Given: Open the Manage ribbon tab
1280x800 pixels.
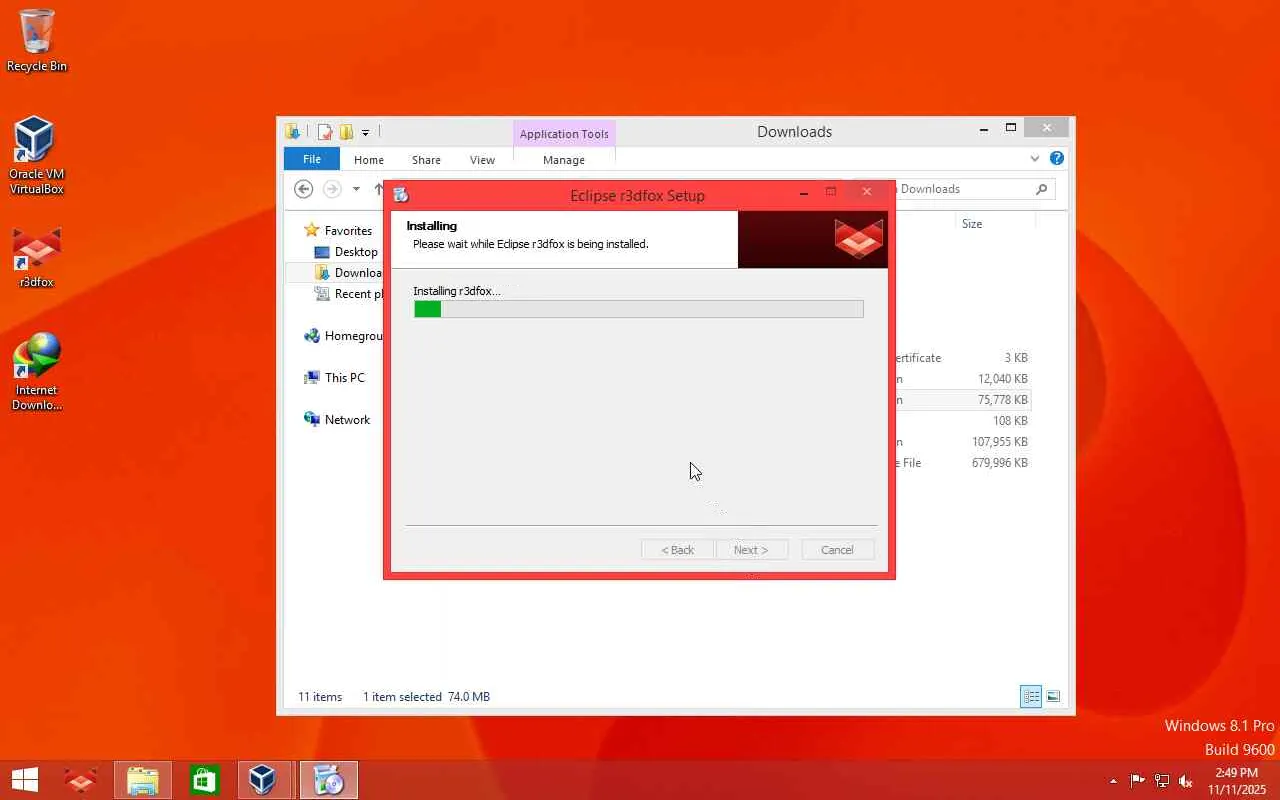Looking at the screenshot, I should click(564, 160).
